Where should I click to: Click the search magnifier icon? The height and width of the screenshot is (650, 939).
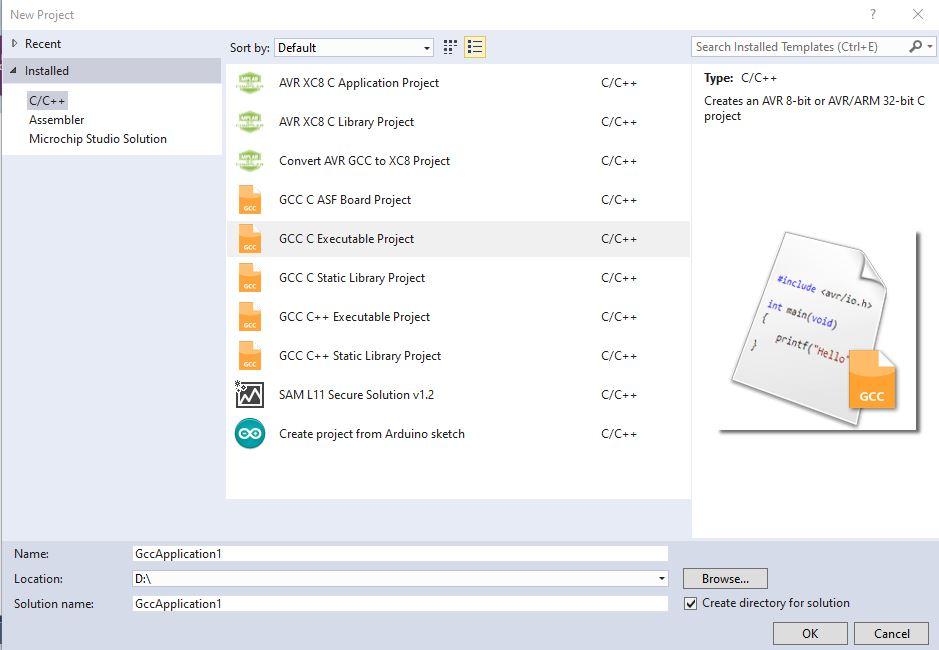(x=916, y=46)
